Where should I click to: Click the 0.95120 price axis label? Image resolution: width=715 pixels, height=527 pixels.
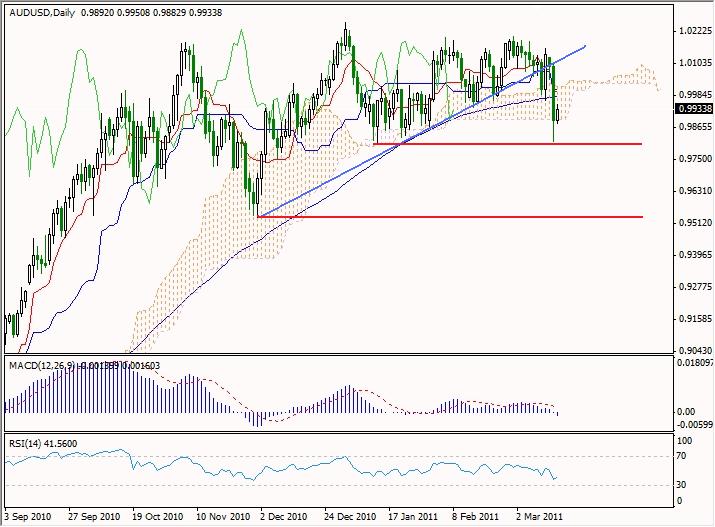tap(695, 222)
